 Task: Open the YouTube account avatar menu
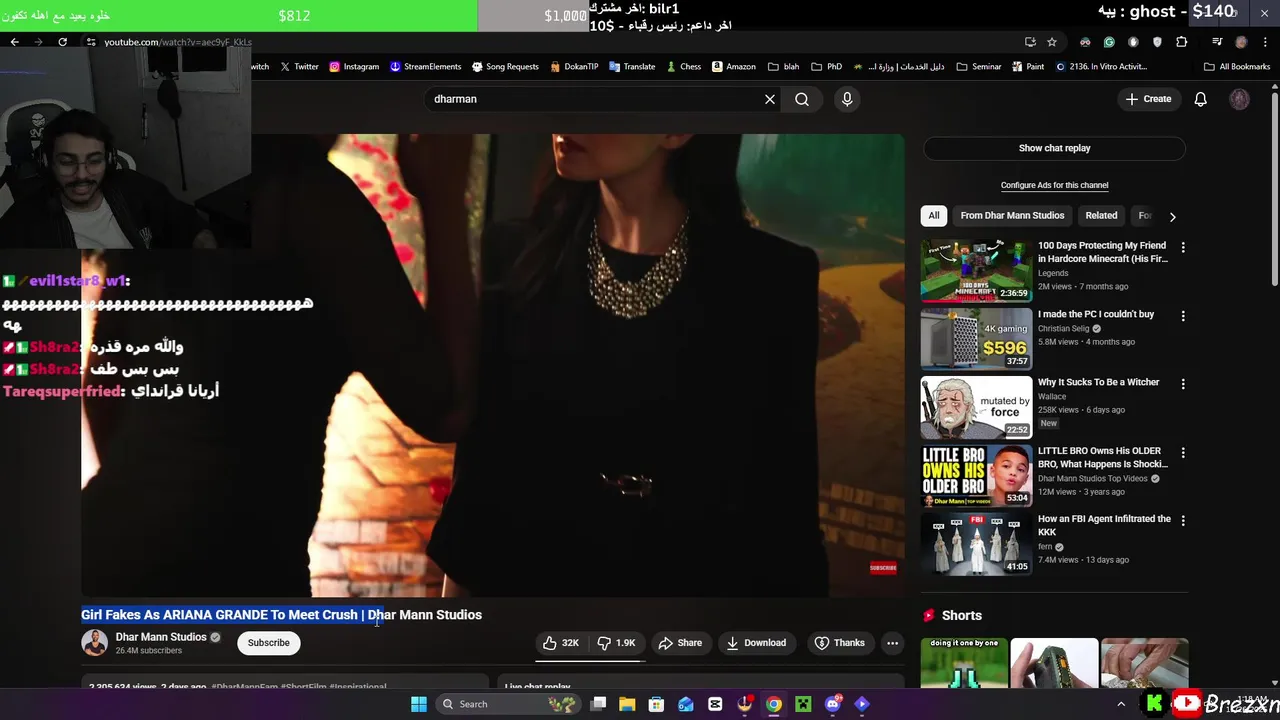tap(1240, 99)
